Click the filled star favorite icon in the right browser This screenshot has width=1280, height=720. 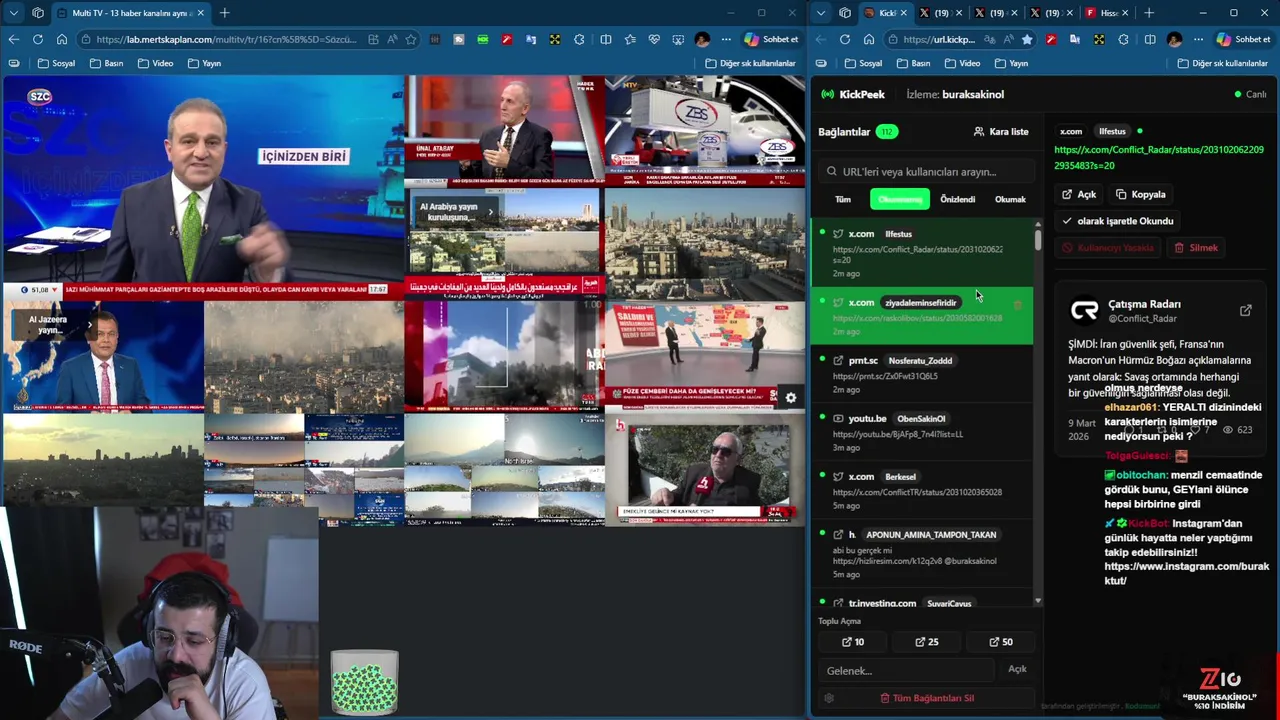[x=1027, y=39]
